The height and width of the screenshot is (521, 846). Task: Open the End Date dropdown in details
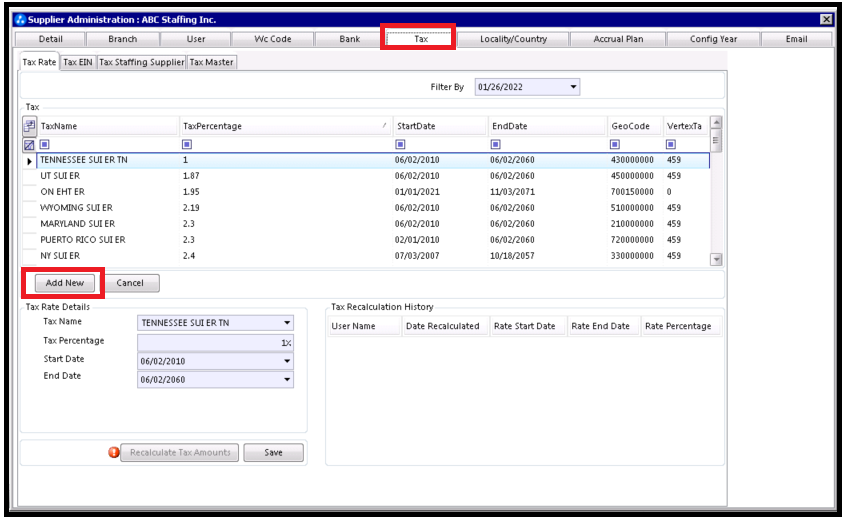tap(287, 380)
